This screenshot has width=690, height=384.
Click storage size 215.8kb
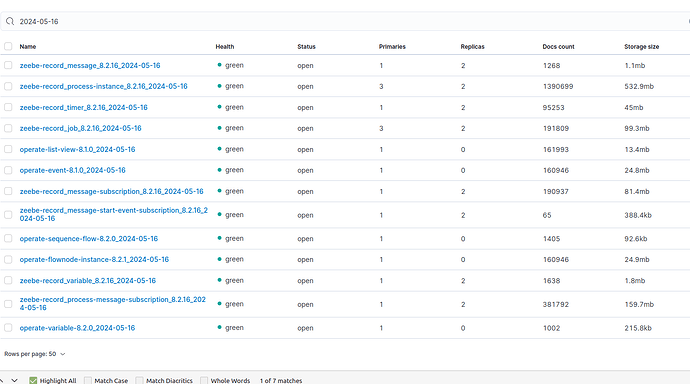pos(638,328)
